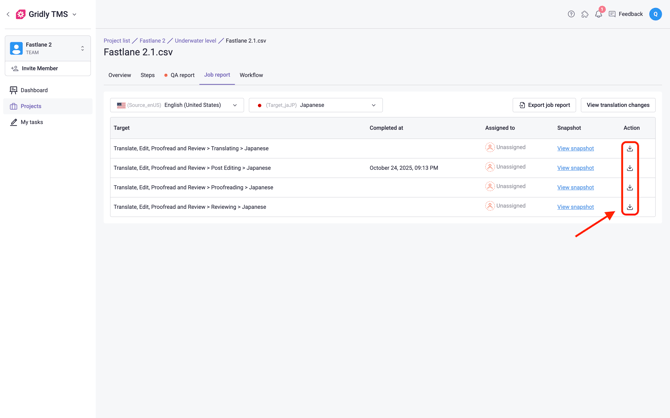
Task: Open the Japanese target language dropdown
Action: 315,105
